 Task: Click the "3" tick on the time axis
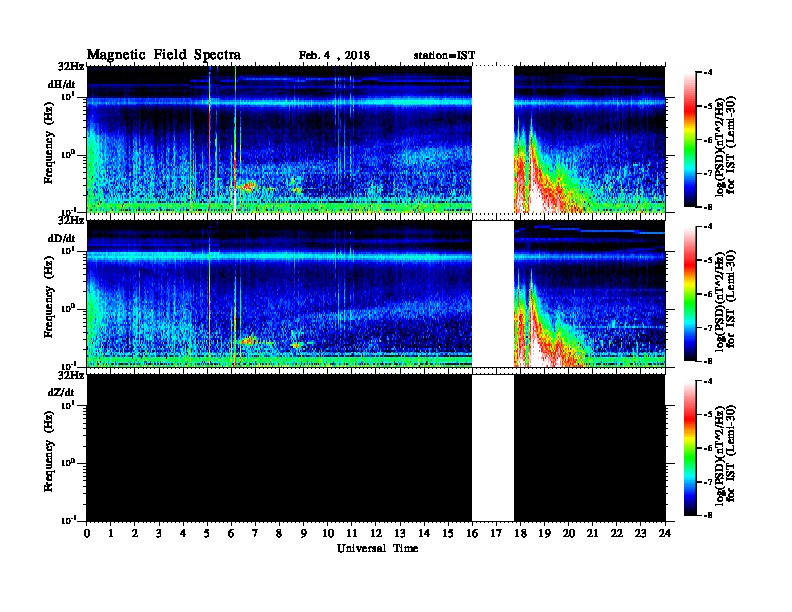click(159, 533)
